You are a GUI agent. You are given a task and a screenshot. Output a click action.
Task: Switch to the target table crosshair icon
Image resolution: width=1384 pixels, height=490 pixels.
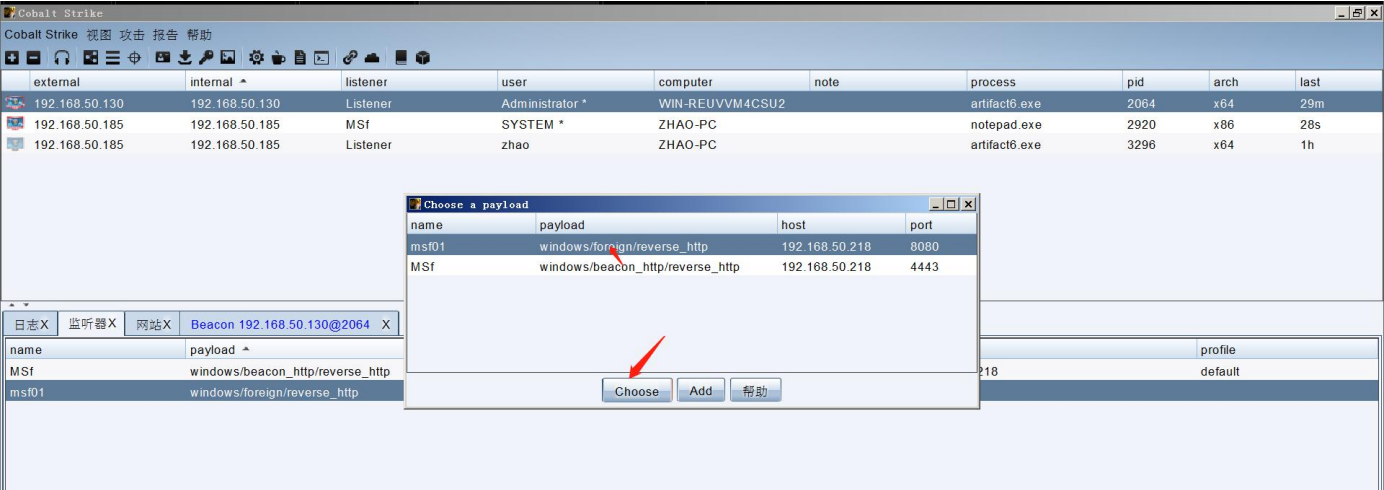click(134, 58)
